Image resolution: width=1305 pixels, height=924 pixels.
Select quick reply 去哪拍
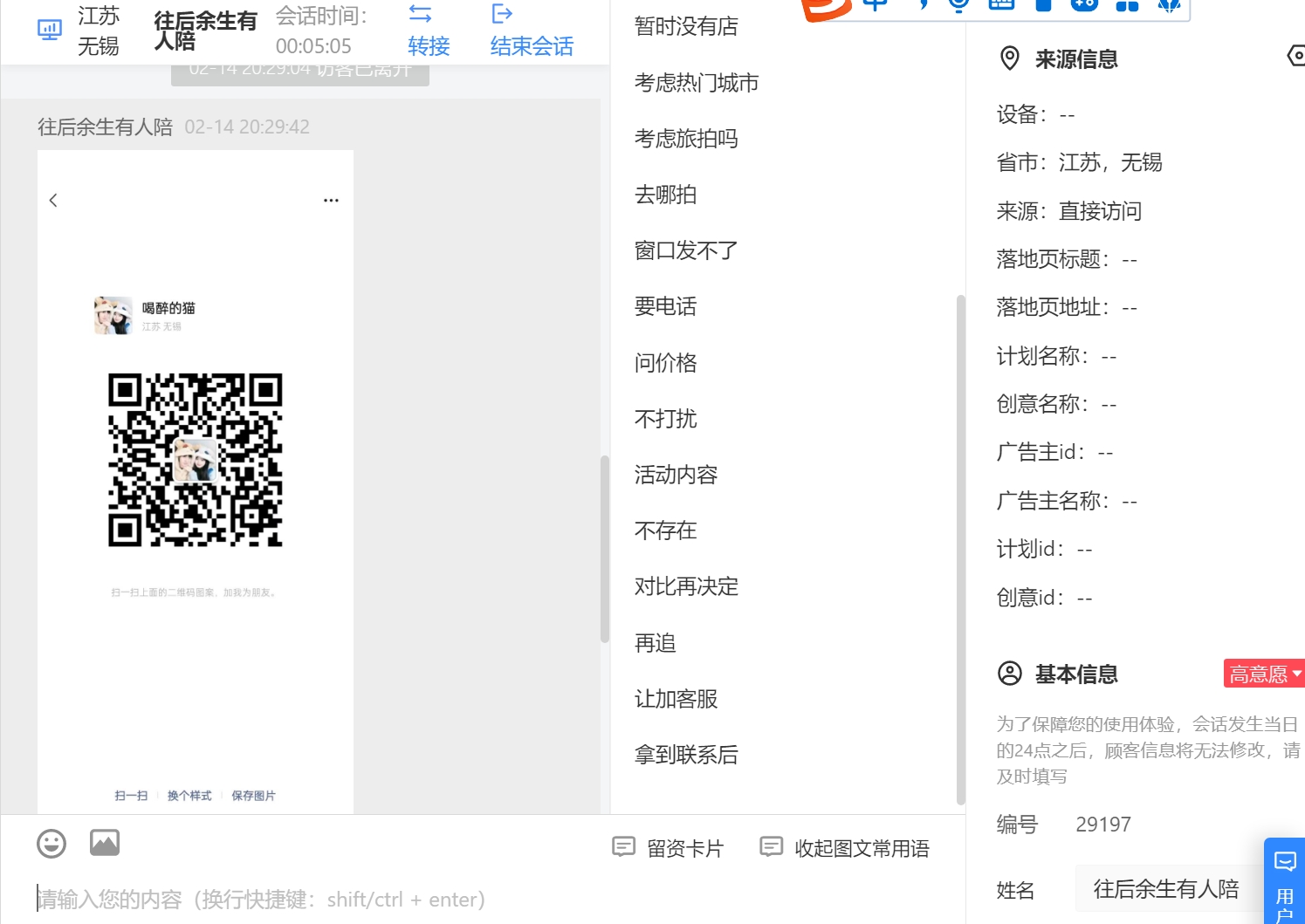[665, 195]
